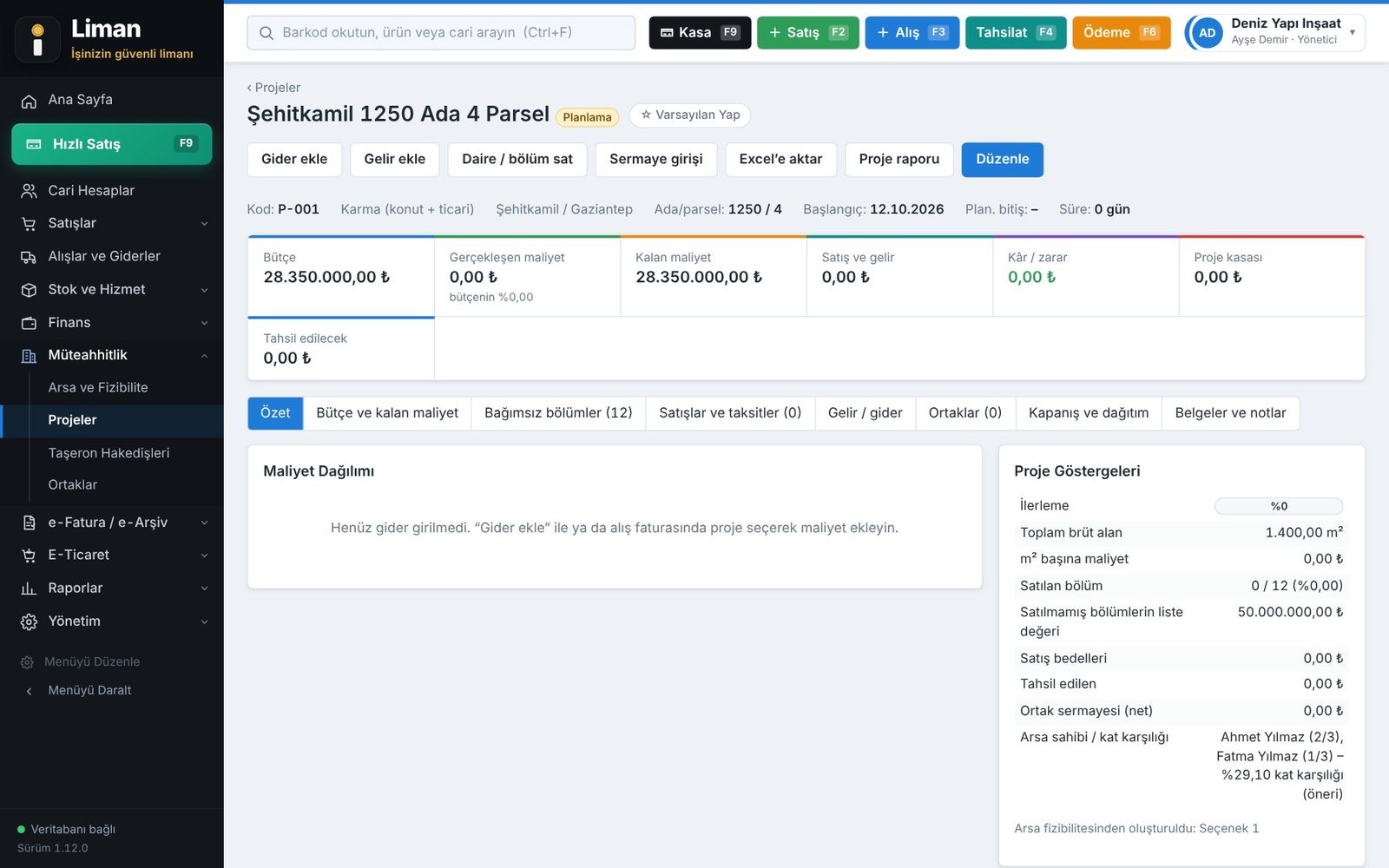Image resolution: width=1389 pixels, height=868 pixels.
Task: Click the AD user avatar
Action: 1207,33
